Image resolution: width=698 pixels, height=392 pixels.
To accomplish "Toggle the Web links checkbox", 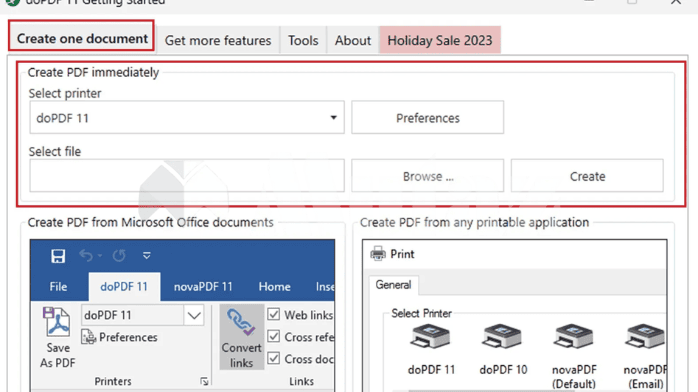I will tap(274, 315).
